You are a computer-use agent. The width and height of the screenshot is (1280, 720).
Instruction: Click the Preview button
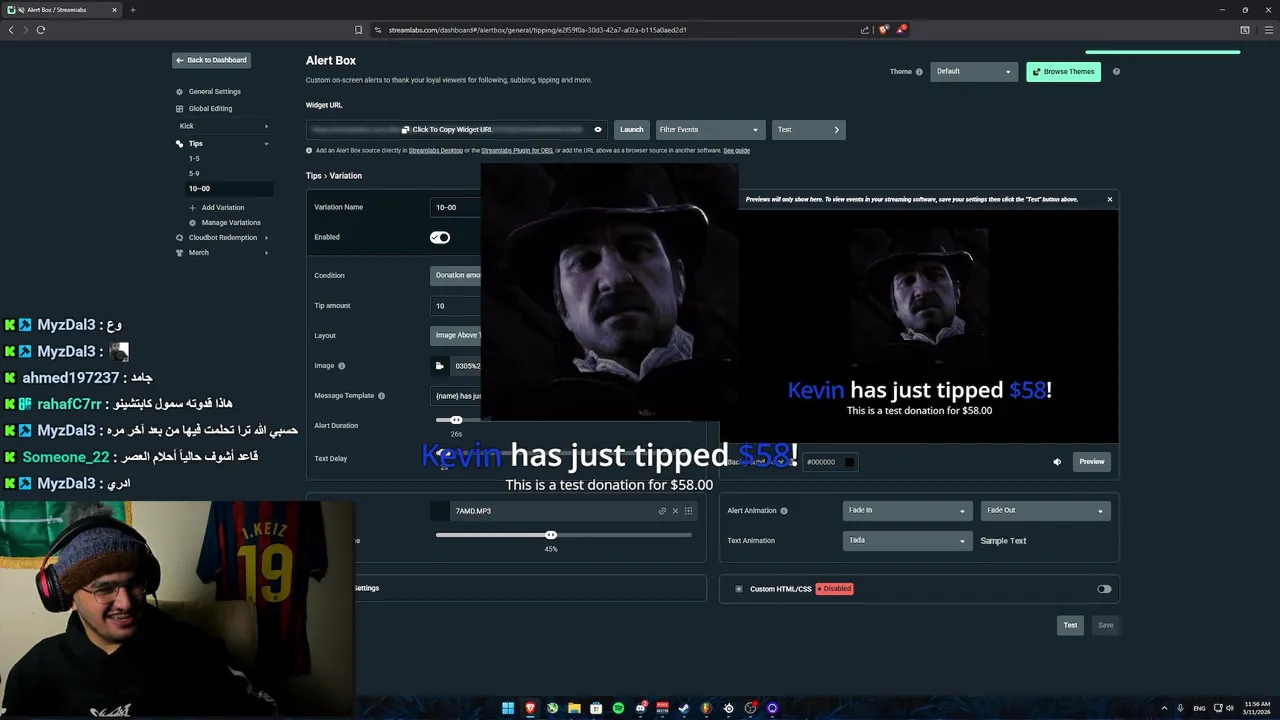pyautogui.click(x=1092, y=462)
